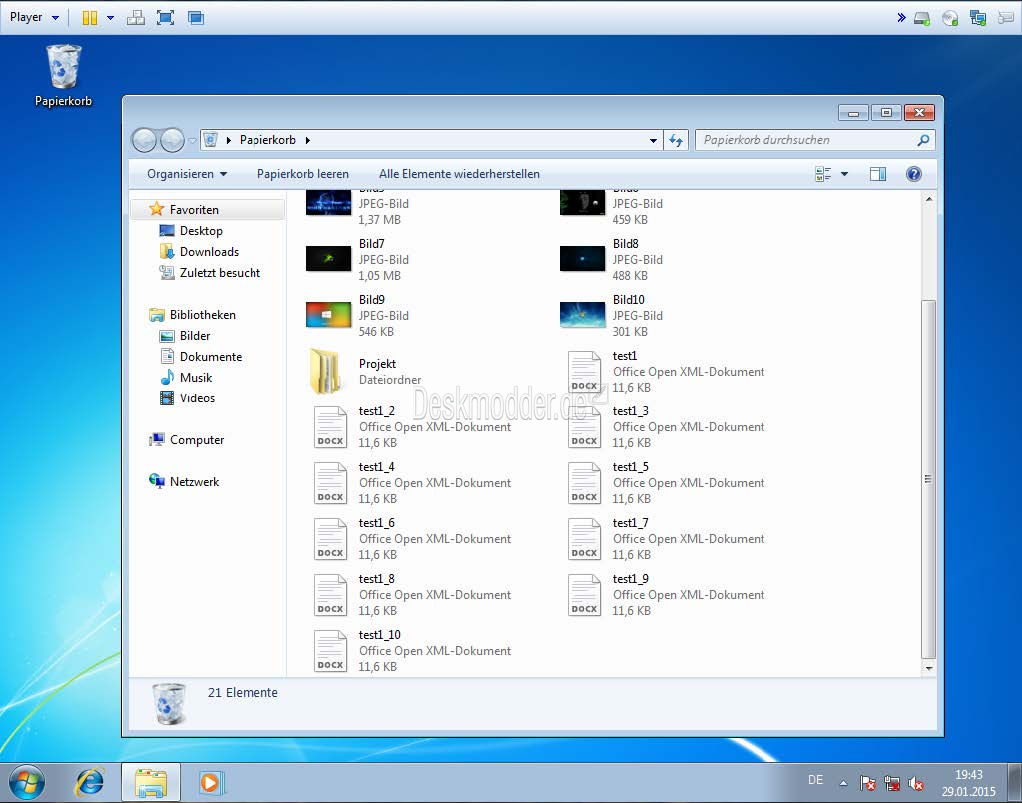Image resolution: width=1022 pixels, height=803 pixels.
Task: Click the DE language indicator
Action: 815,780
